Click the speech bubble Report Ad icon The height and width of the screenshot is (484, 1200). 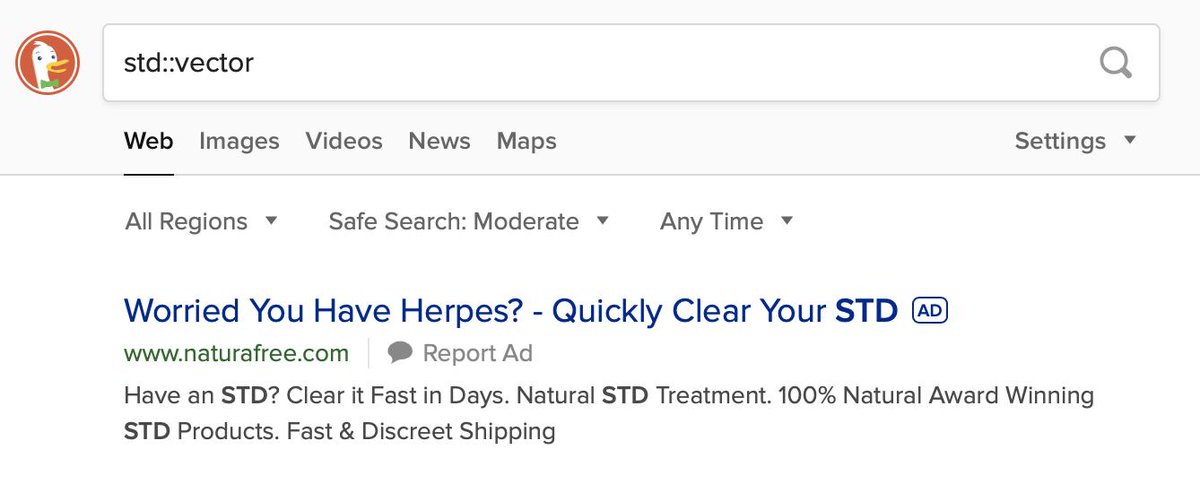tap(401, 352)
